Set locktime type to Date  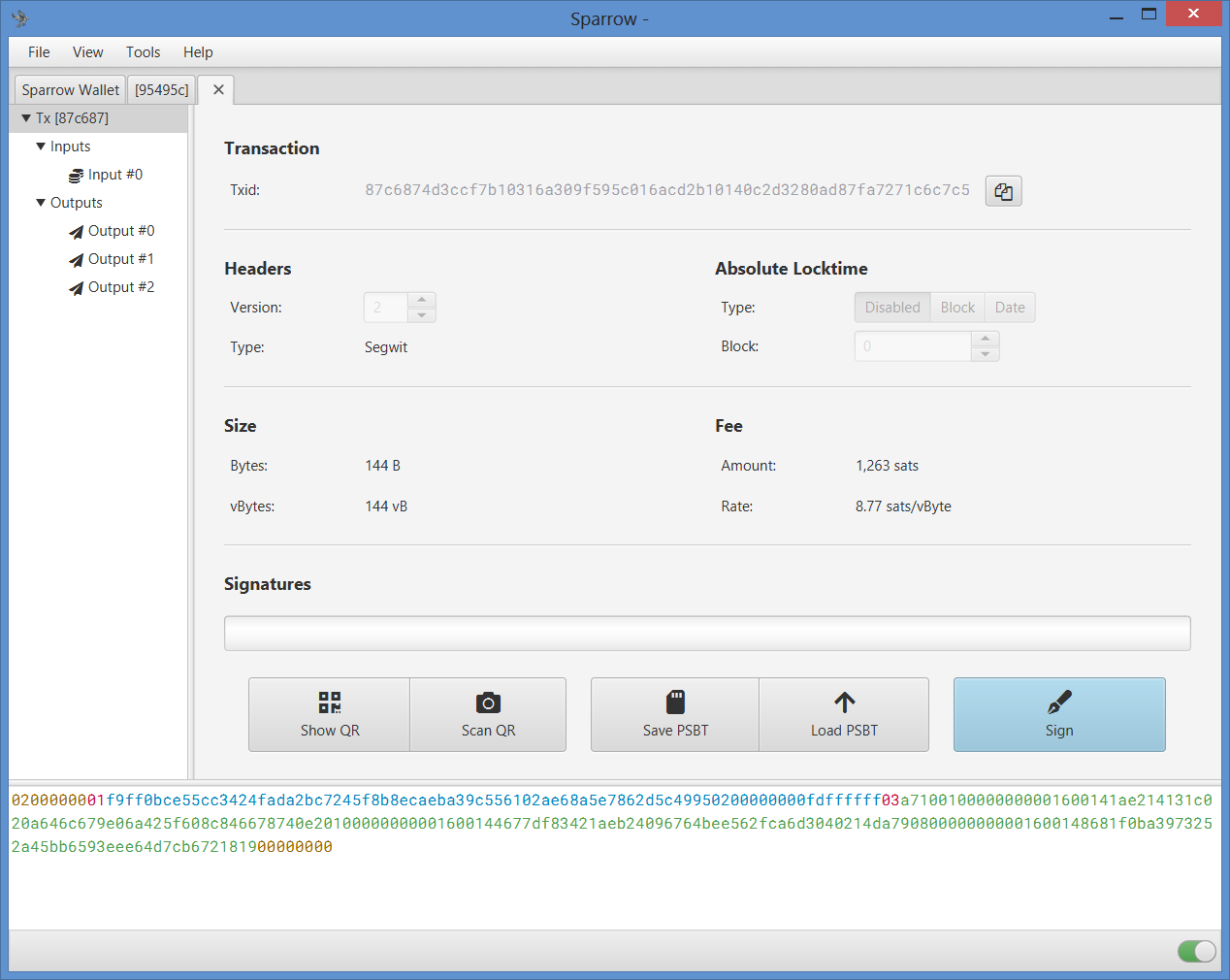[1010, 308]
